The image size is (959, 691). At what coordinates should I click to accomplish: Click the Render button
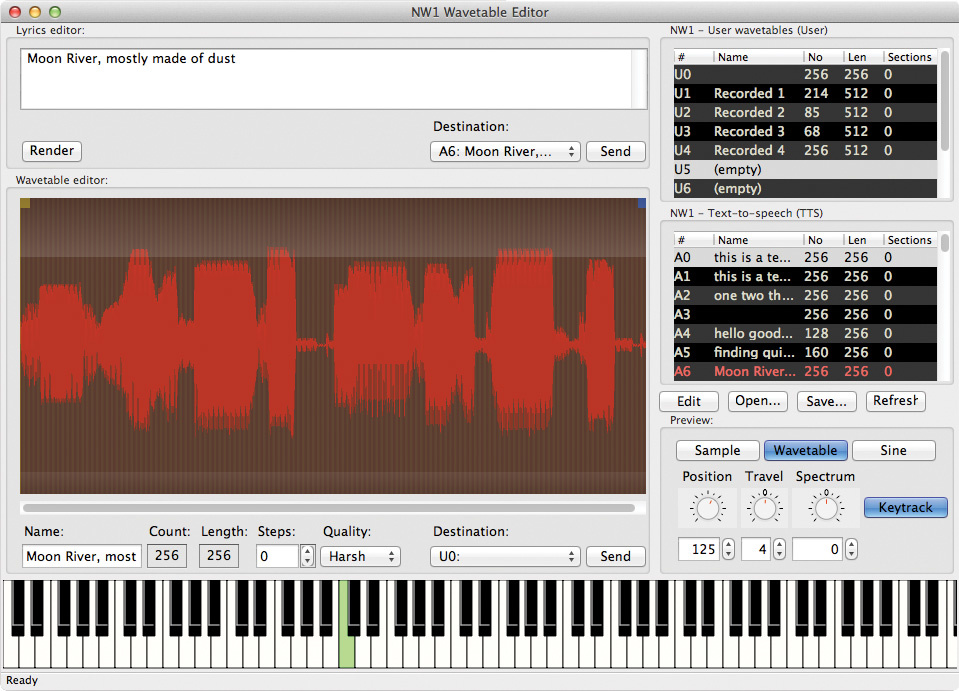[x=52, y=151]
